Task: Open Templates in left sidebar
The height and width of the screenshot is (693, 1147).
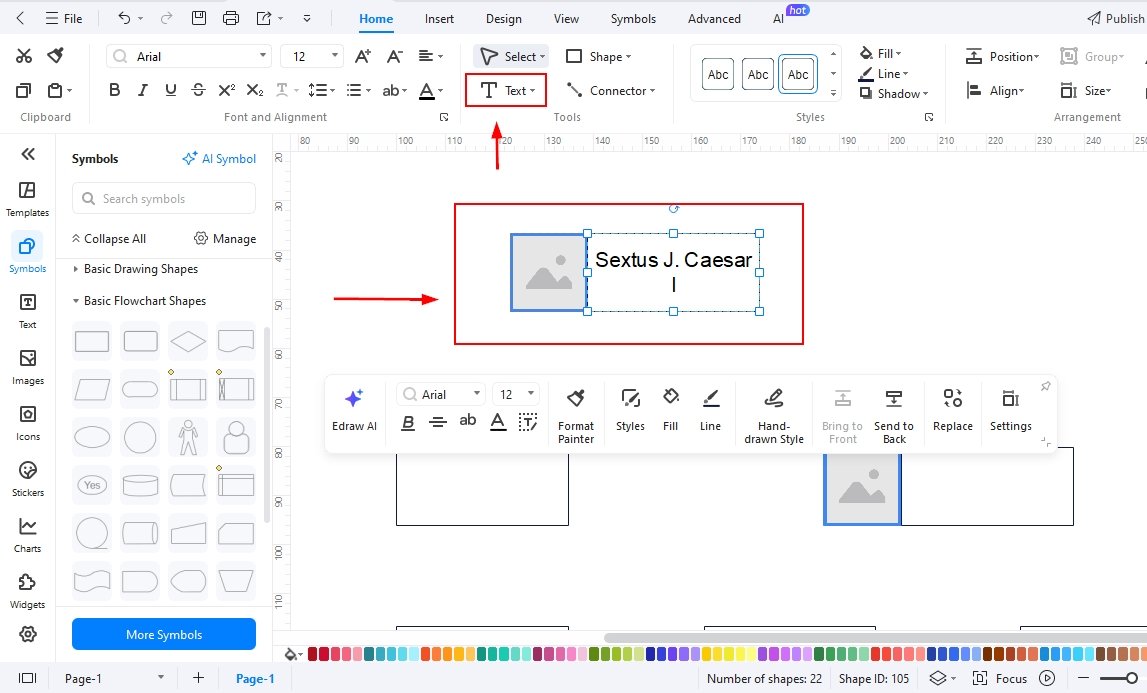Action: pos(27,199)
